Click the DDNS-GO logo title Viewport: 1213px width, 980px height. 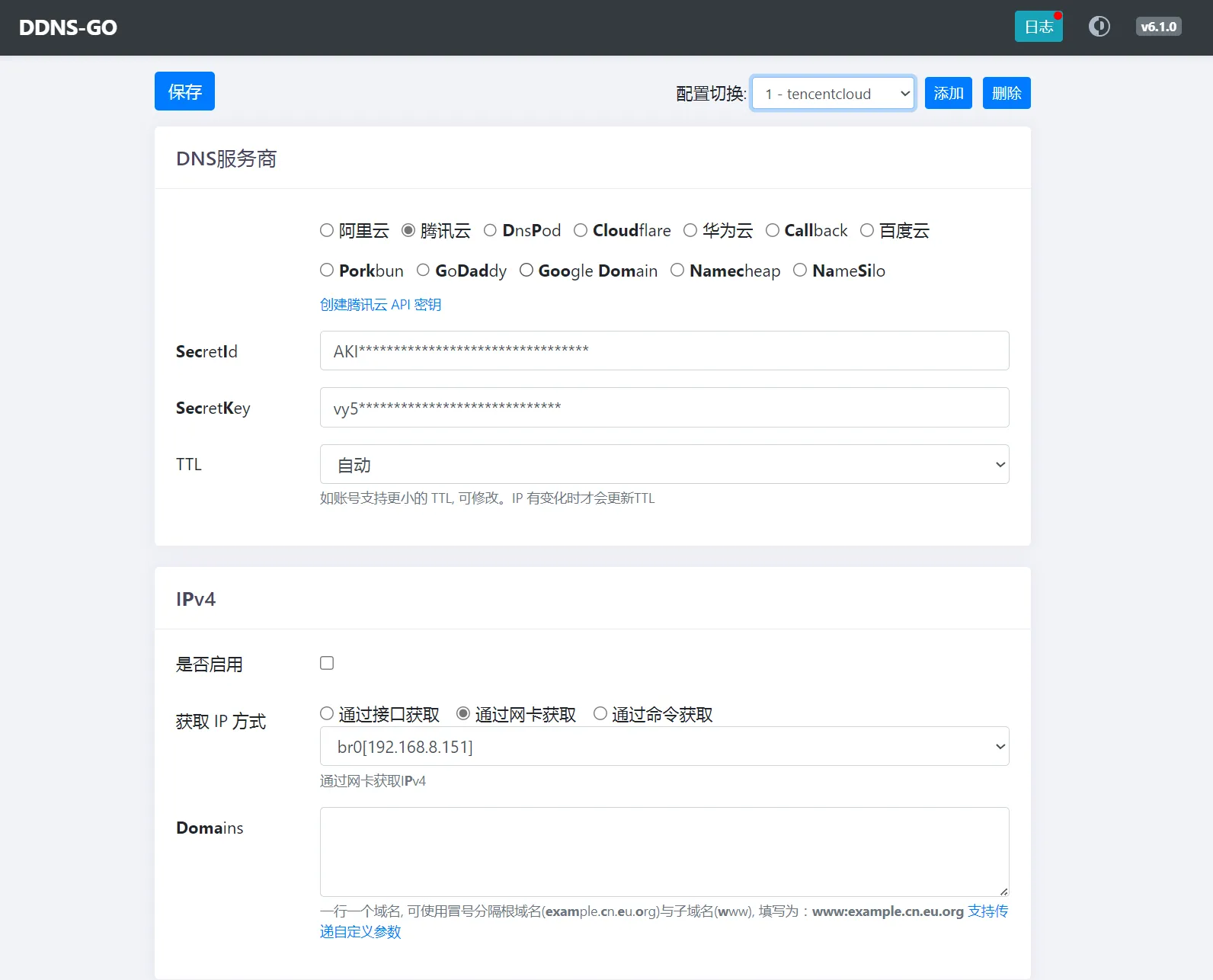[68, 27]
